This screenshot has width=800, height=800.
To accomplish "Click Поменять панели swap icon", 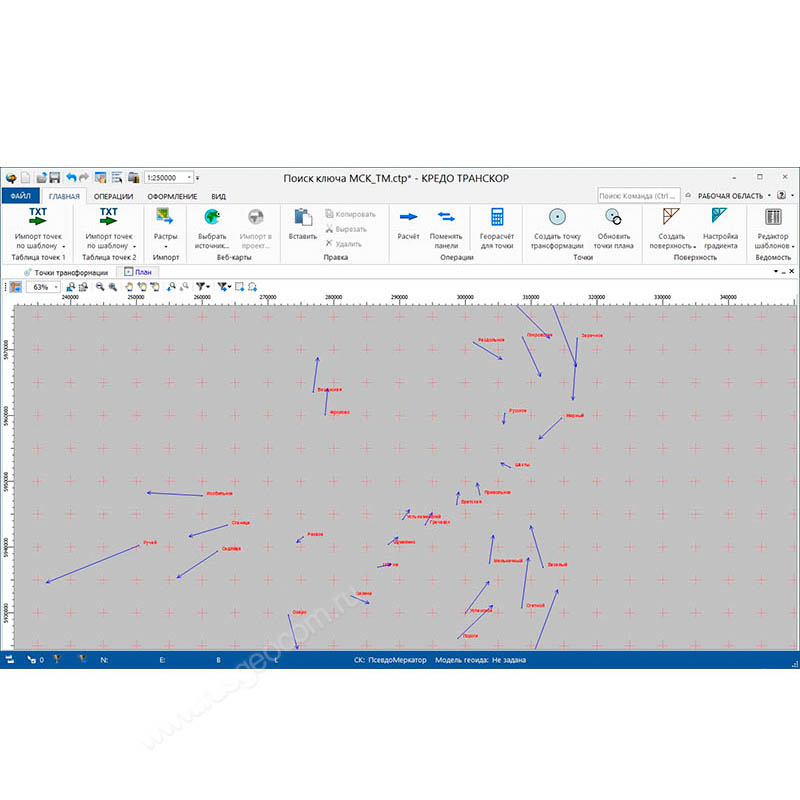I will click(446, 217).
